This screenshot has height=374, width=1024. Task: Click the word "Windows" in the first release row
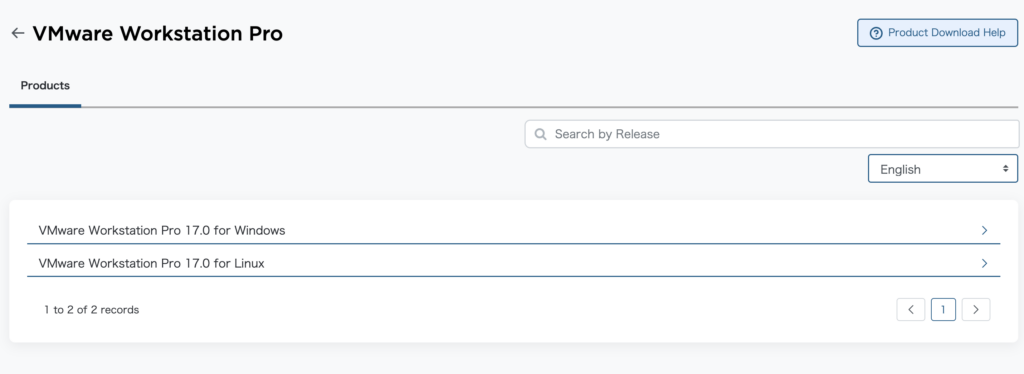[260, 230]
